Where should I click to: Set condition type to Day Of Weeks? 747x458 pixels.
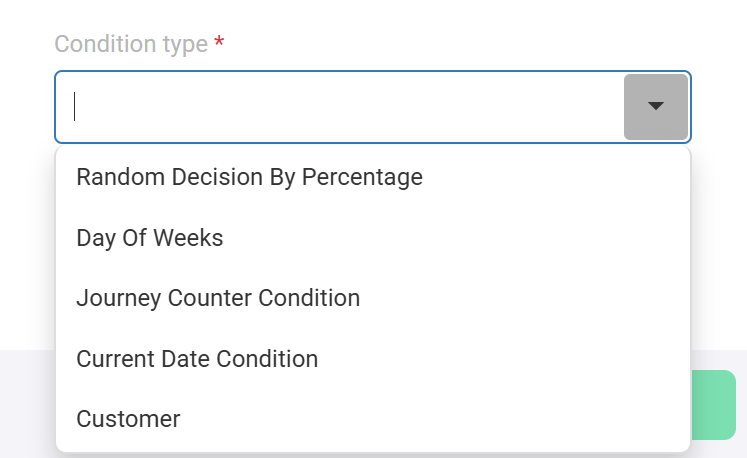coord(150,238)
